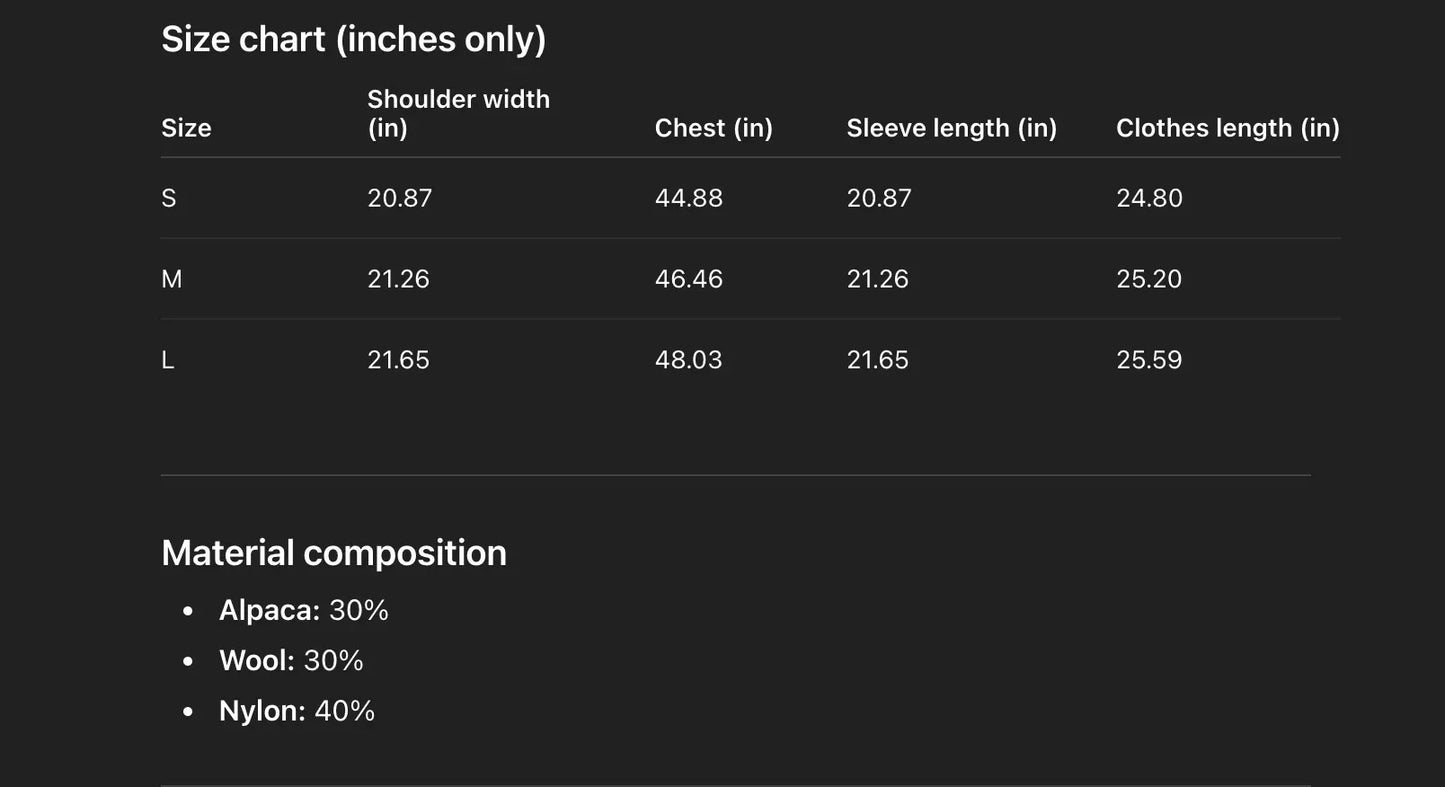Screen dimensions: 1445x787
Task: Click the 'Alpaca: 30%' list item
Action: click(303, 610)
